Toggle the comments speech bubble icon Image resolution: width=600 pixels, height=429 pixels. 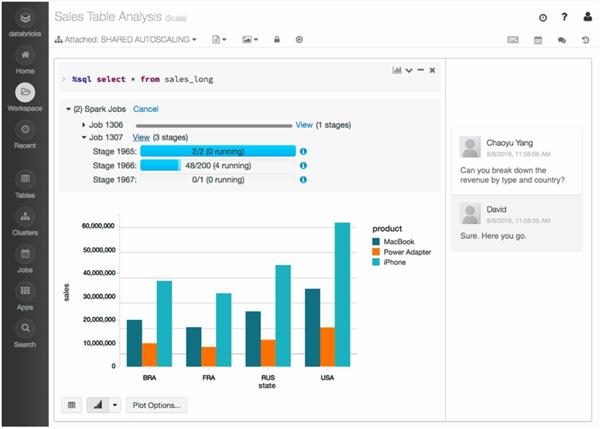click(562, 40)
